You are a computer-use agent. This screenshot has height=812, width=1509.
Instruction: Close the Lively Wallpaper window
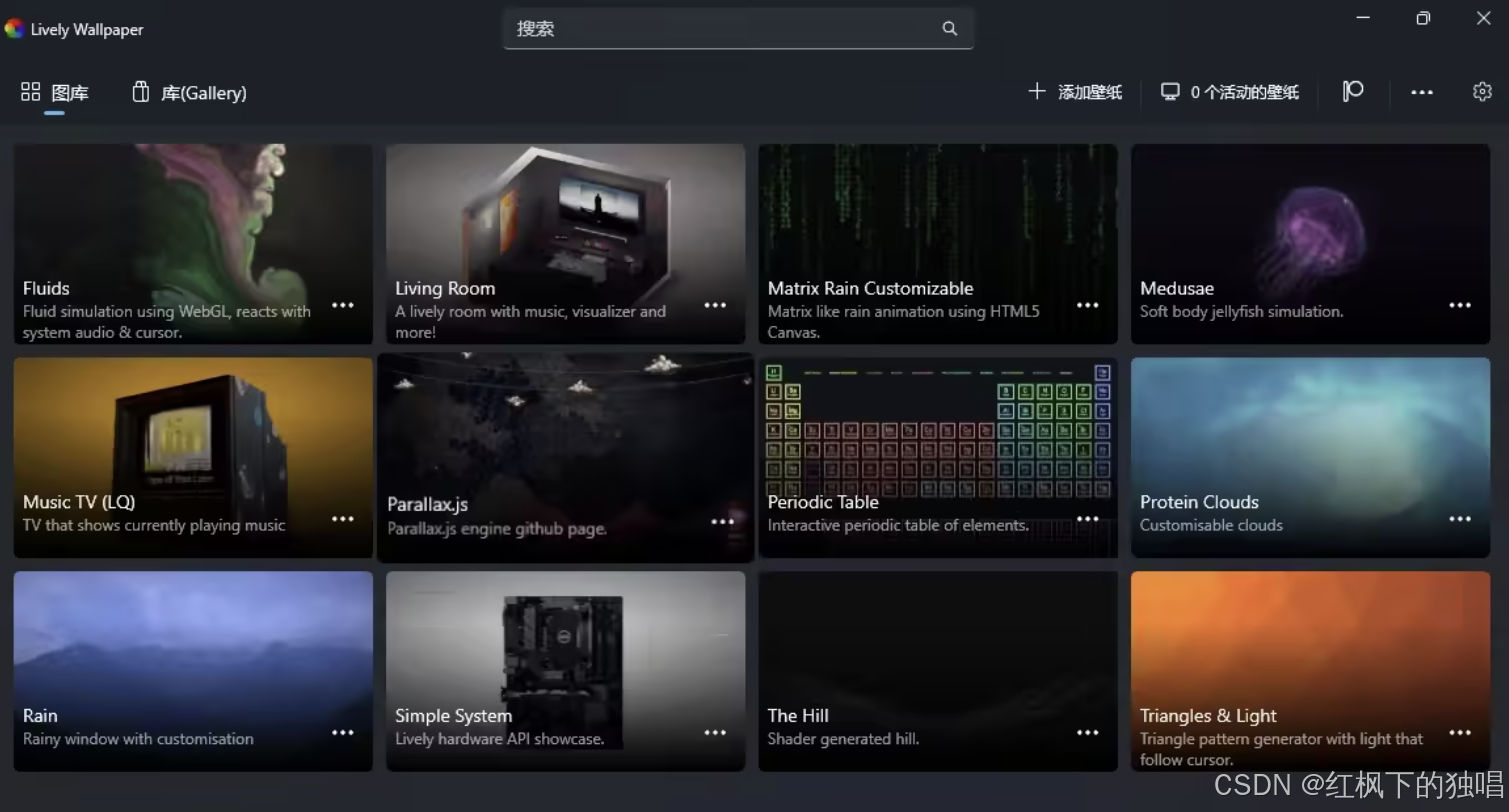tap(1483, 18)
